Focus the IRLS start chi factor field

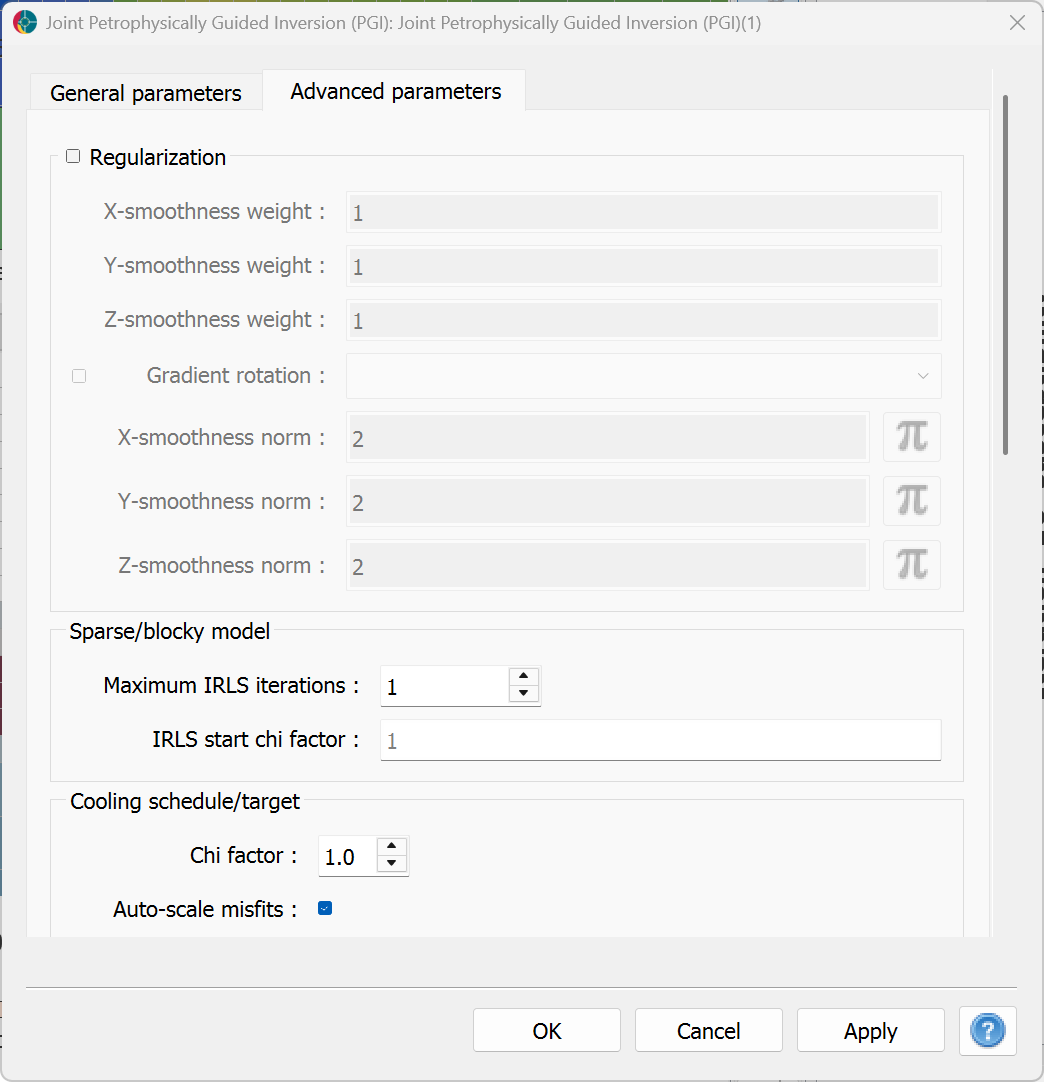pos(660,740)
